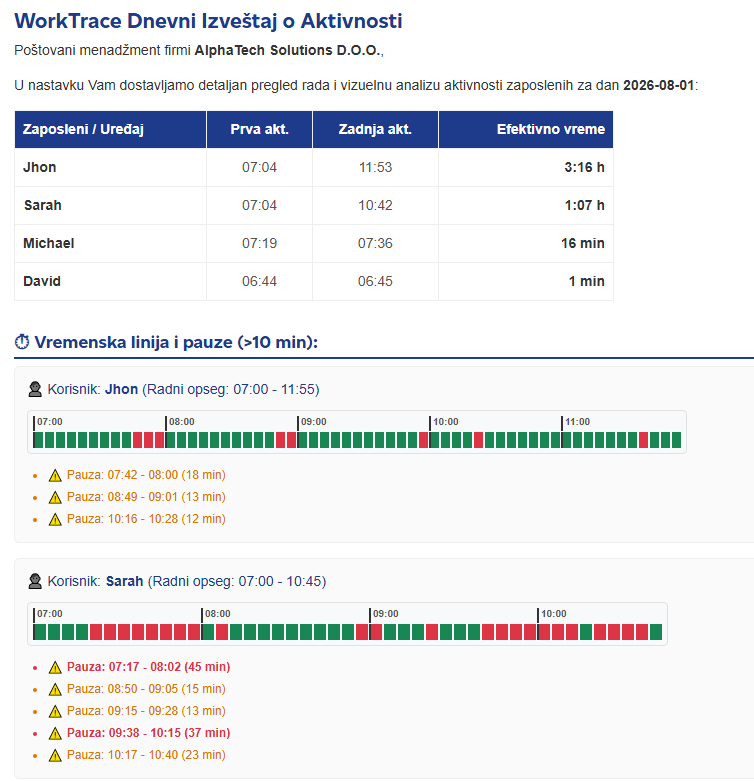Viewport: 754px width, 781px height.
Task: Click the stopwatch icon beside Vremenska linija heading
Action: (22, 342)
